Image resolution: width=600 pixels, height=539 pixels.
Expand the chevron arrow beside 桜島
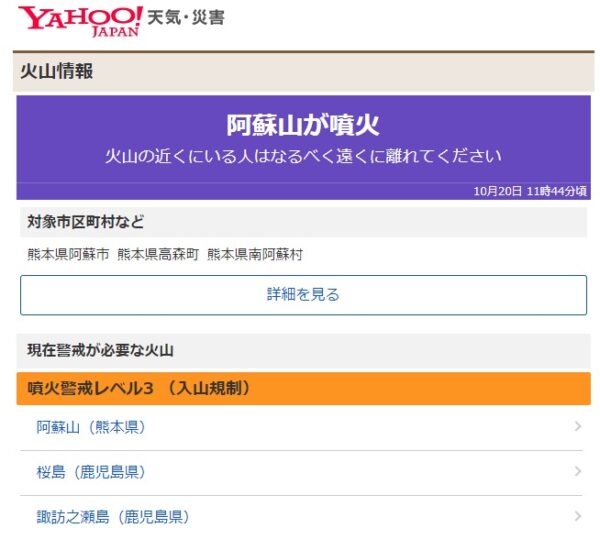pos(578,472)
